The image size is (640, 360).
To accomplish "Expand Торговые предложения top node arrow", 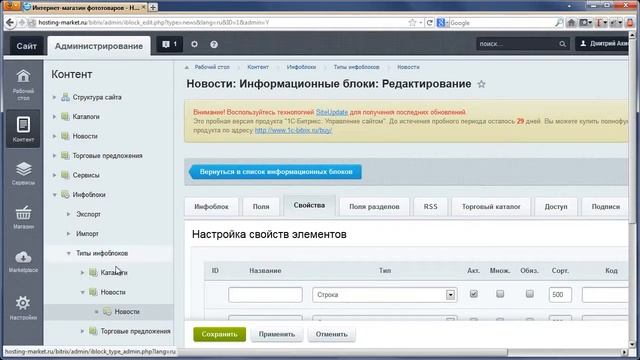I will click(54, 156).
